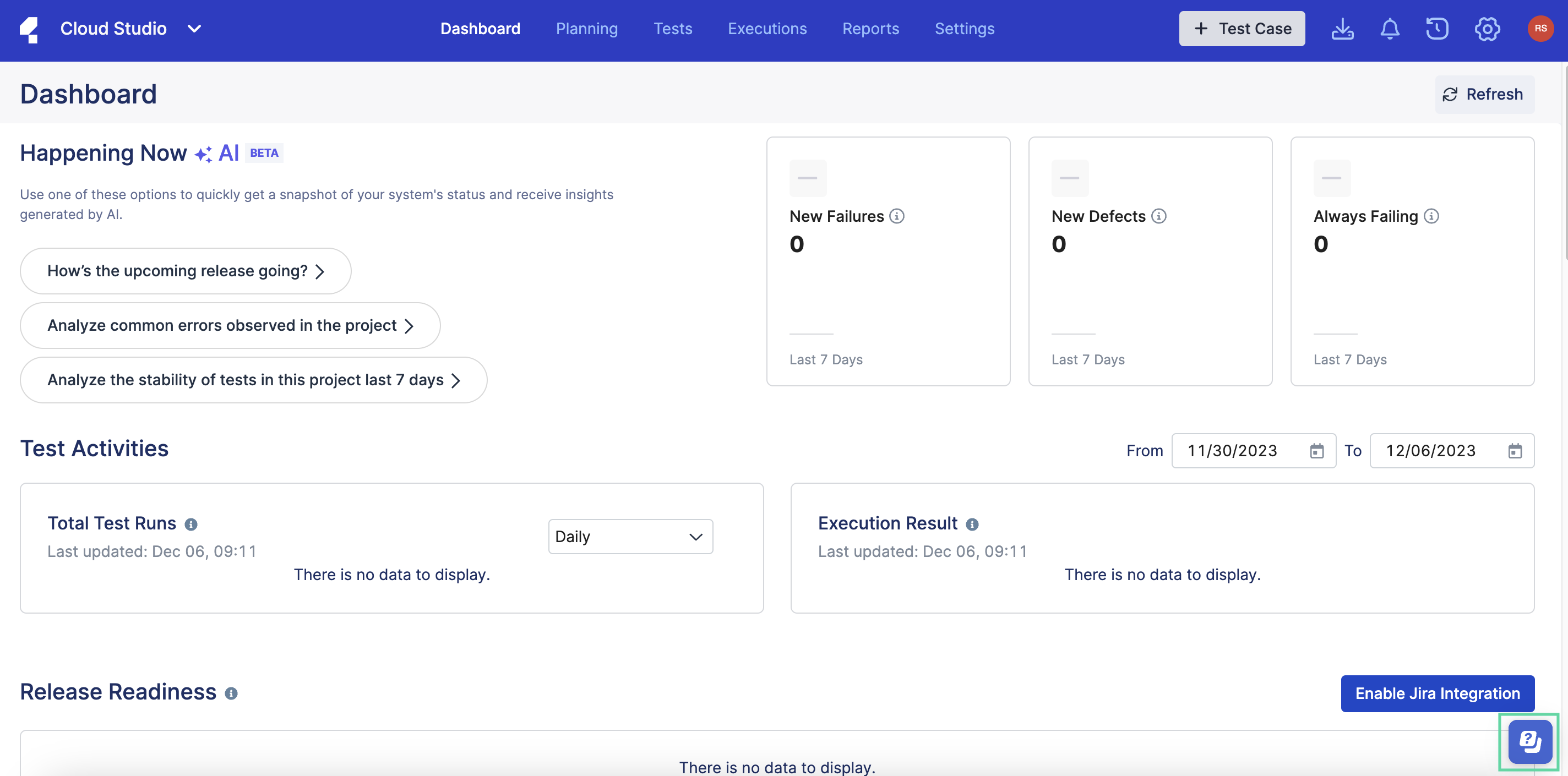Open the Settings tab
The image size is (1568, 776).
[964, 29]
